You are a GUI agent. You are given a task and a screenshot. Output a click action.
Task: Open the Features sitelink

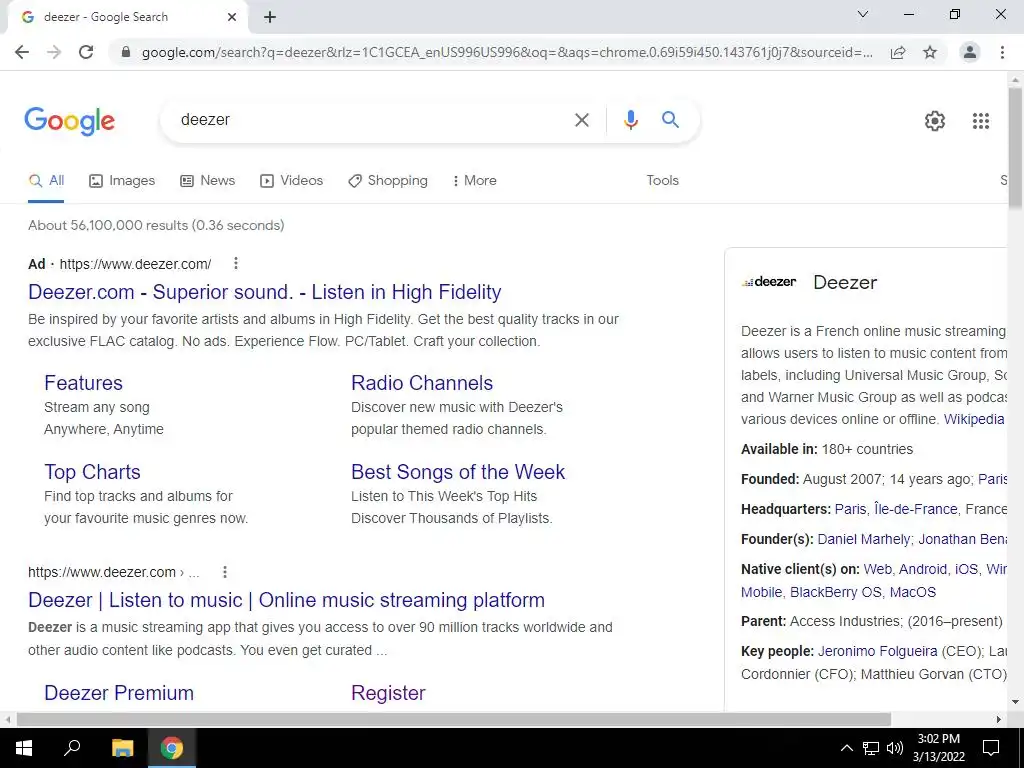click(83, 383)
